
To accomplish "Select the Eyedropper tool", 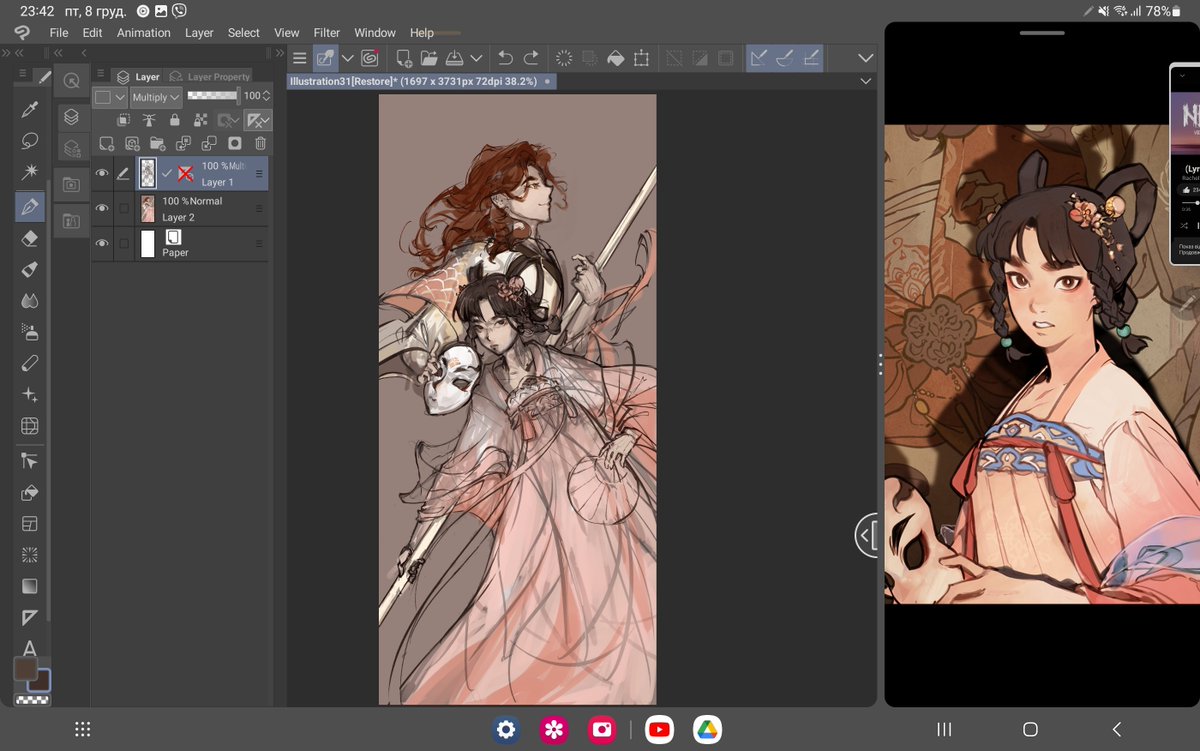I will 30,110.
